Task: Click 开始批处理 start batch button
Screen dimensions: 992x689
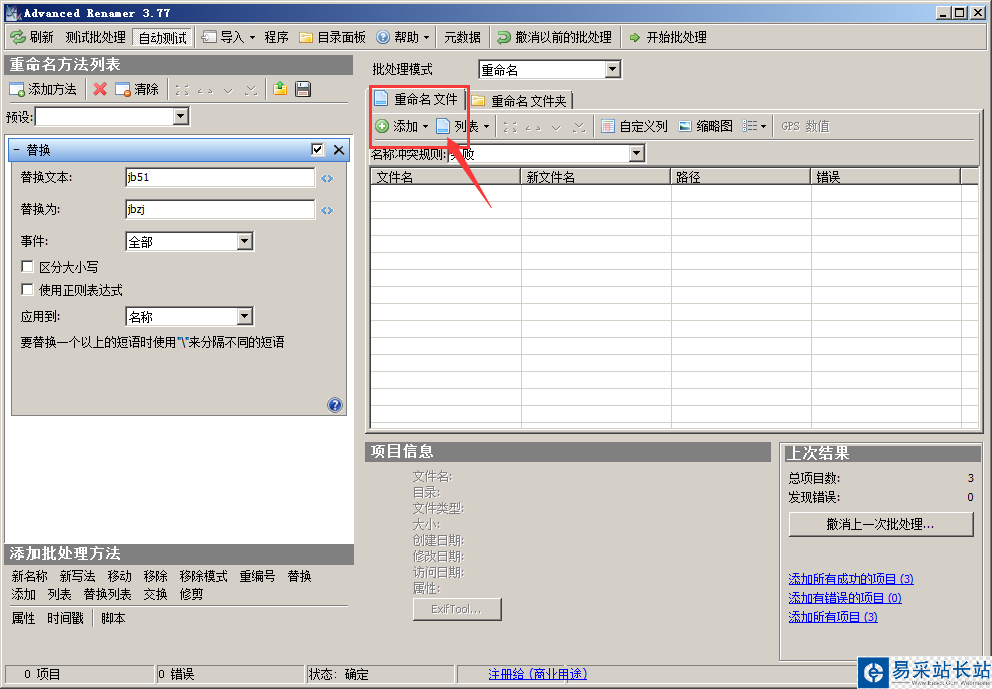Action: coord(668,37)
